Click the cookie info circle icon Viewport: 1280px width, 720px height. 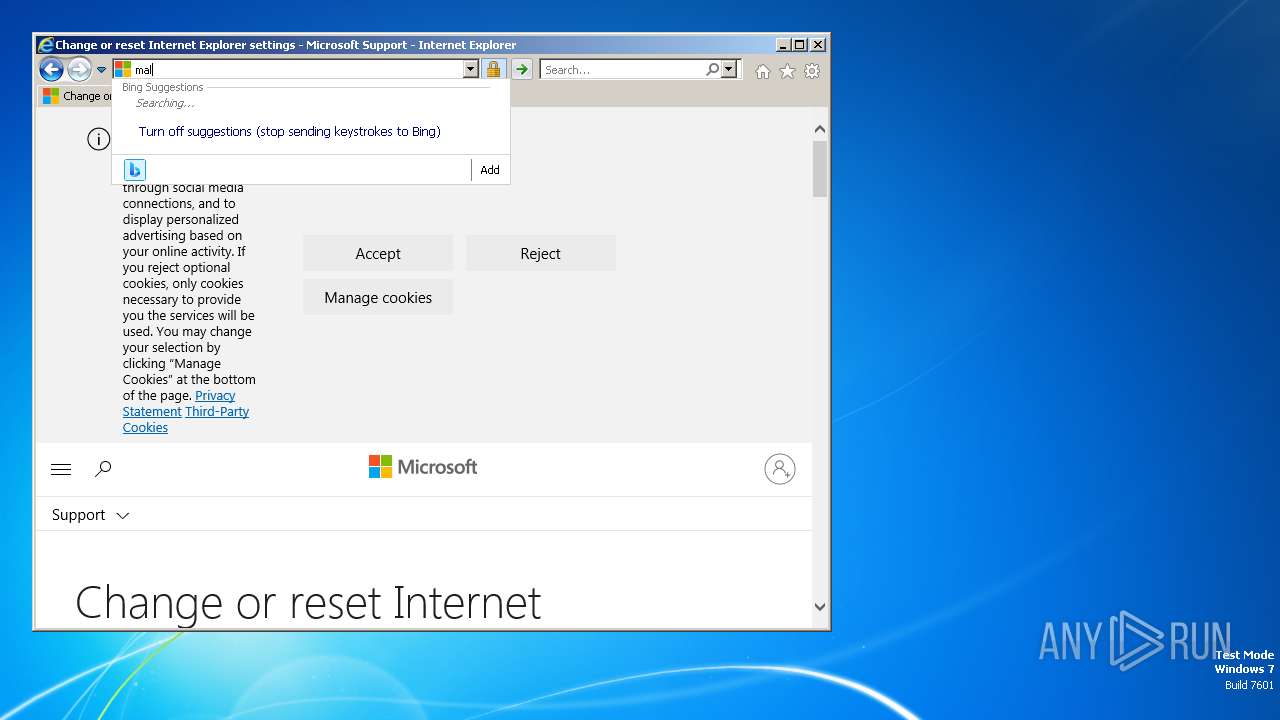click(x=98, y=139)
